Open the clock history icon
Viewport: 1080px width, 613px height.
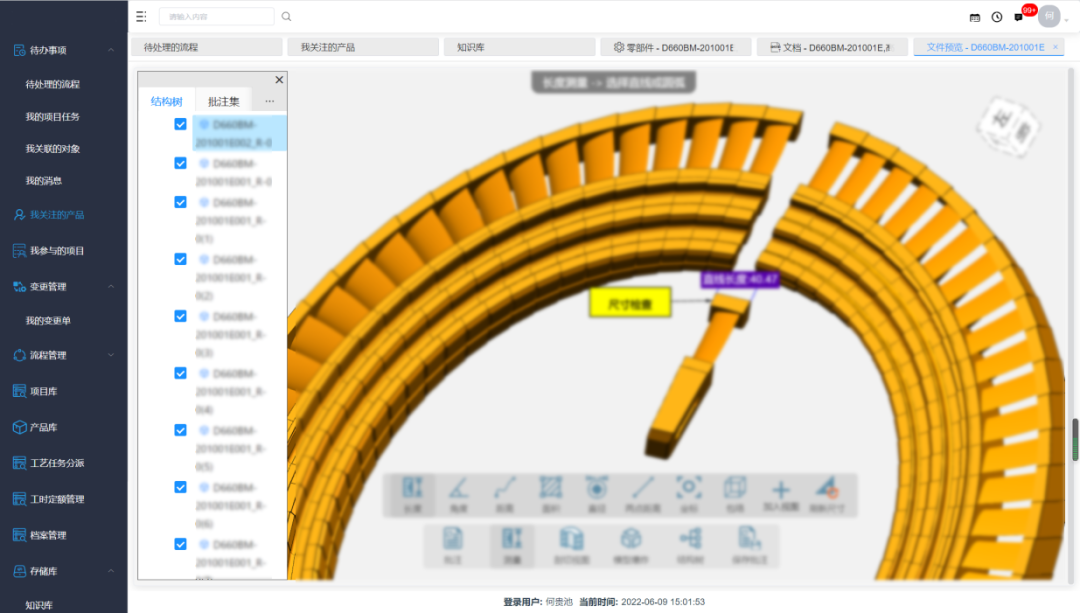pos(997,17)
